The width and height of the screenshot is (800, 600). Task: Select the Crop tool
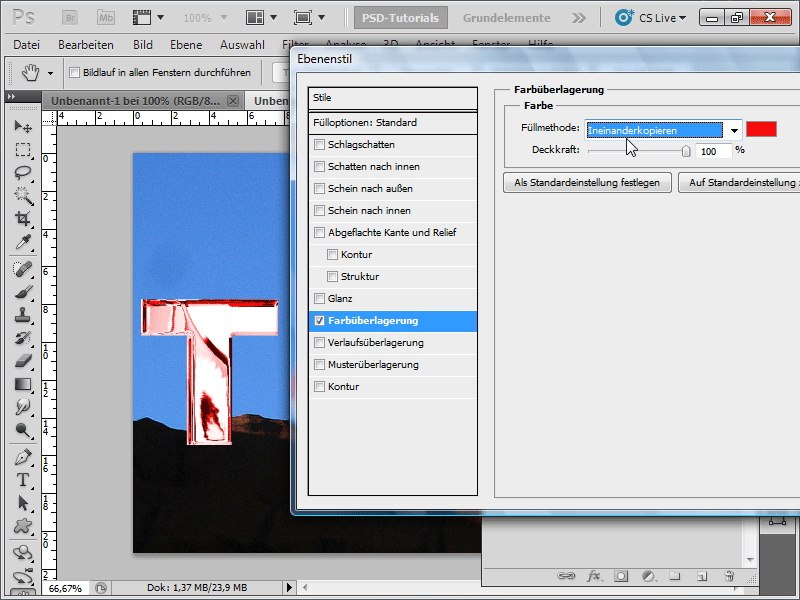(x=23, y=219)
